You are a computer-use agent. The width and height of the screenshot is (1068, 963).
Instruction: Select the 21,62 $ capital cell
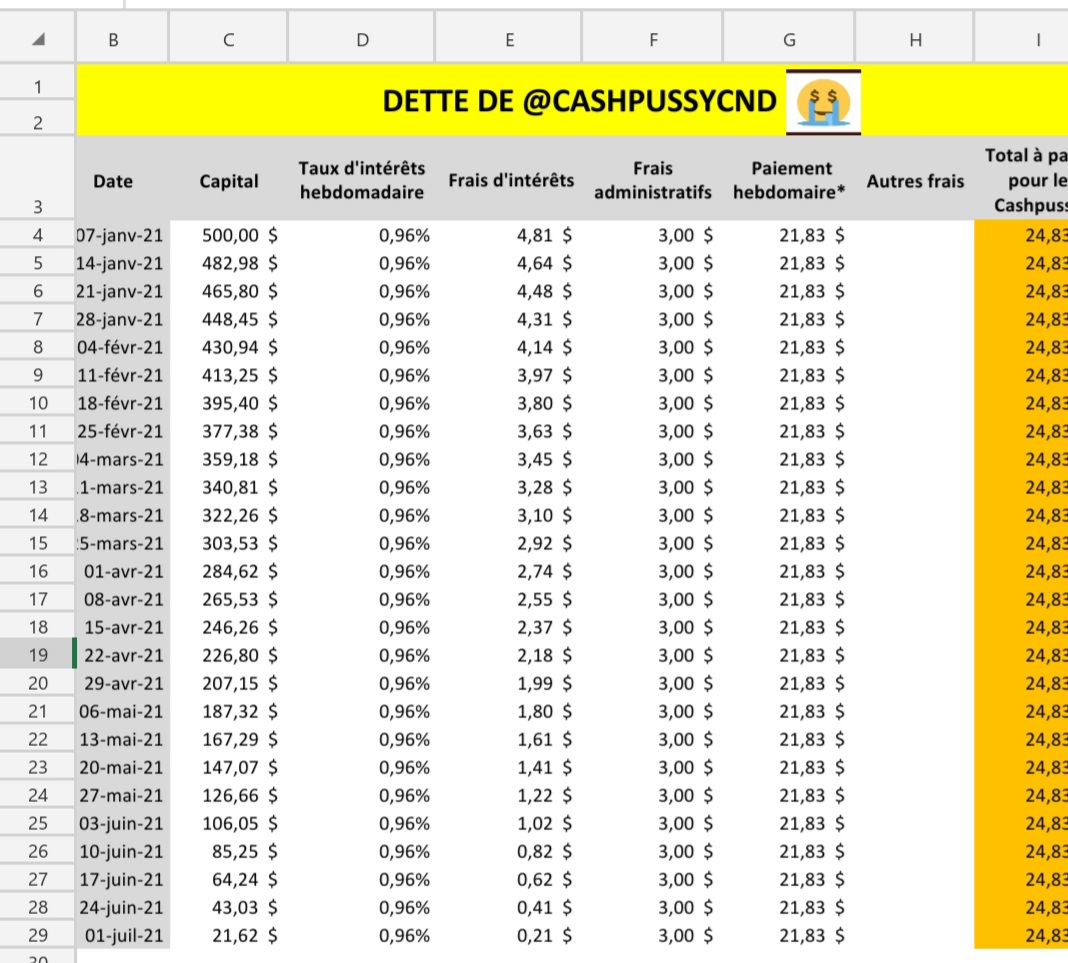click(229, 935)
